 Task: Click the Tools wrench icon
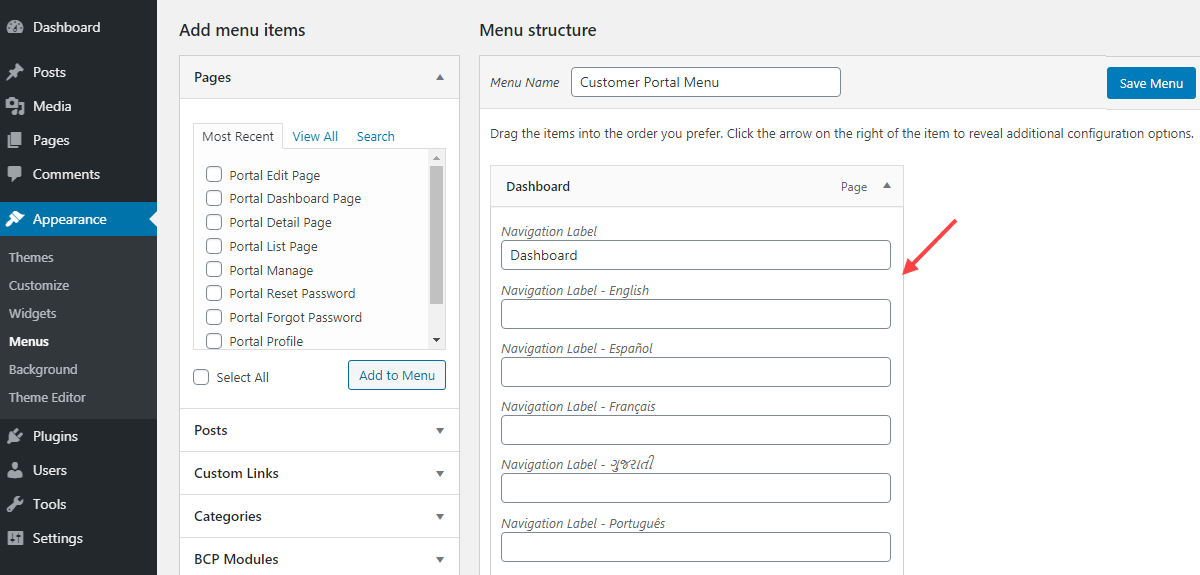tap(15, 505)
